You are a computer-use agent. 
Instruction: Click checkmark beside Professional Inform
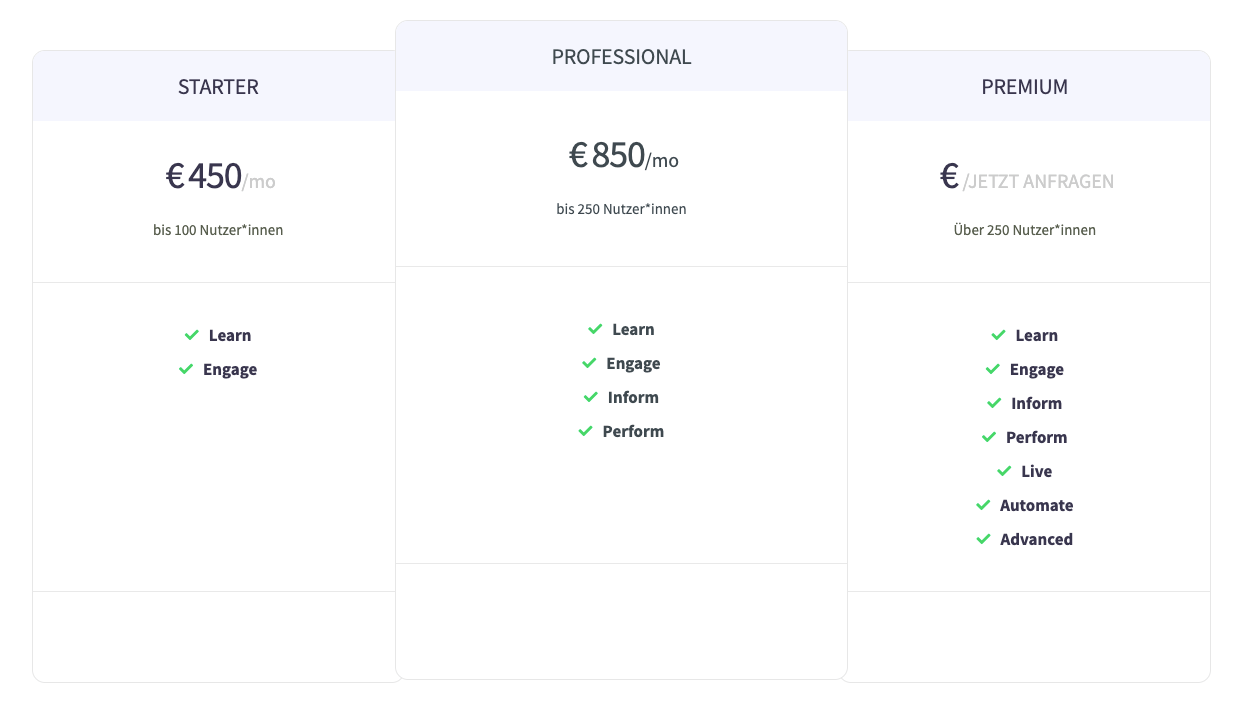(x=590, y=397)
